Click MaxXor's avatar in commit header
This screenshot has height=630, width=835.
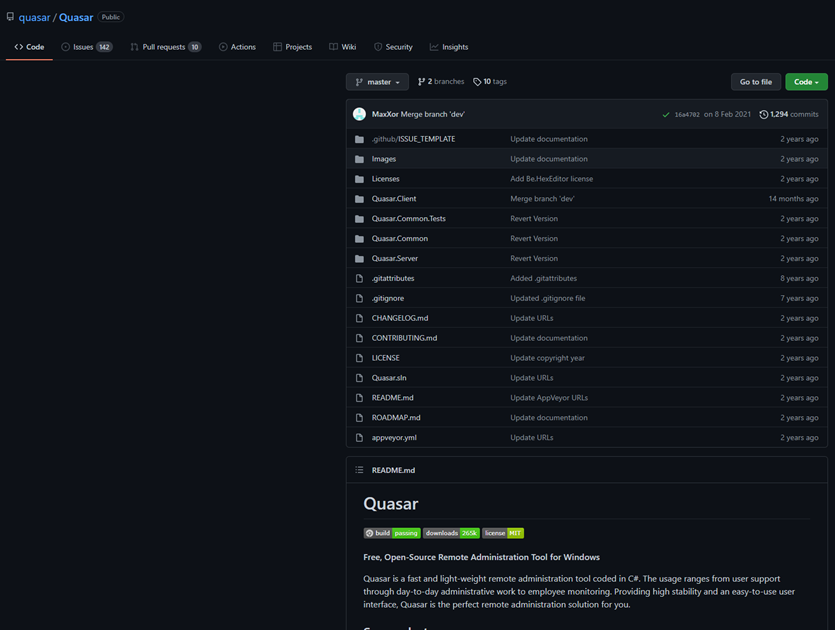[359, 114]
